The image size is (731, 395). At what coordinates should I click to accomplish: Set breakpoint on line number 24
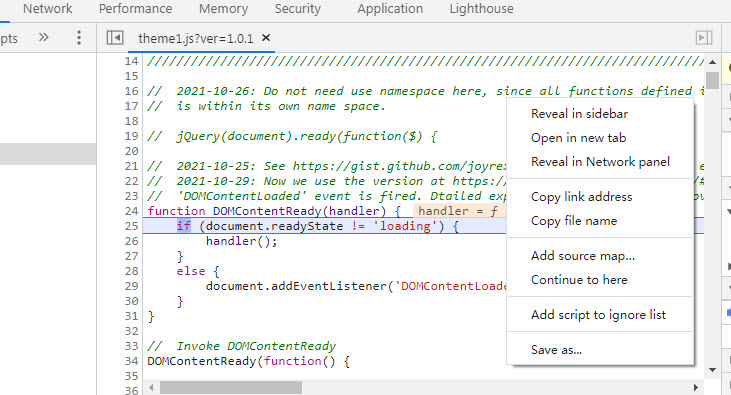[x=131, y=211]
